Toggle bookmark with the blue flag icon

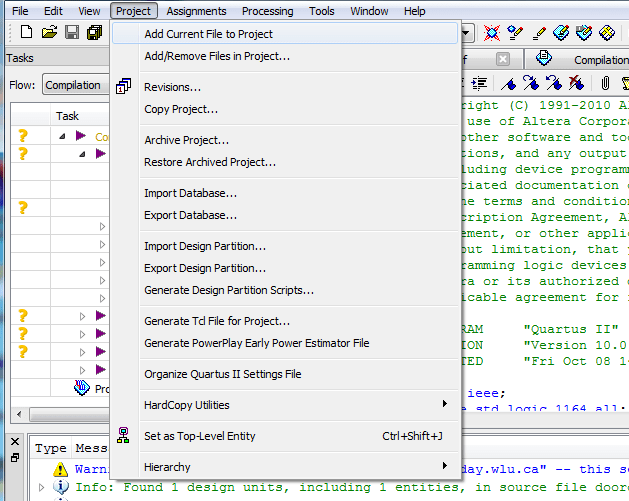pyautogui.click(x=509, y=83)
